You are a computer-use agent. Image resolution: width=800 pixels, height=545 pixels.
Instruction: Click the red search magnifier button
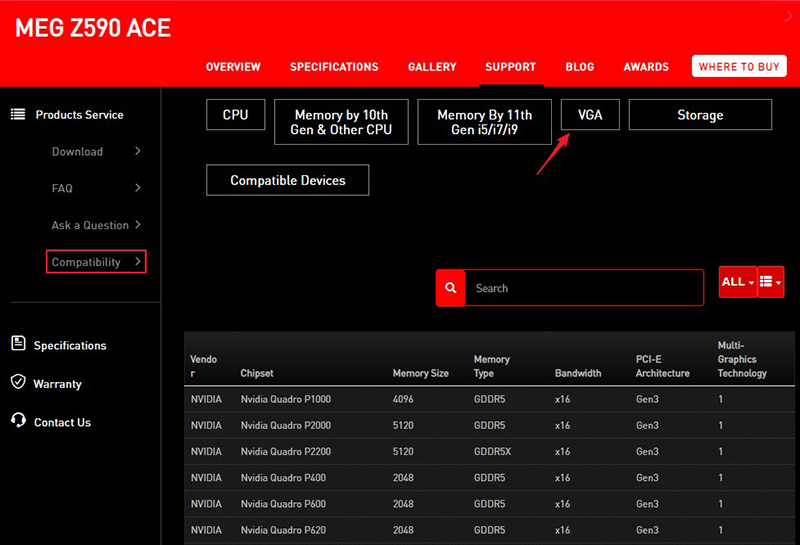(450, 288)
